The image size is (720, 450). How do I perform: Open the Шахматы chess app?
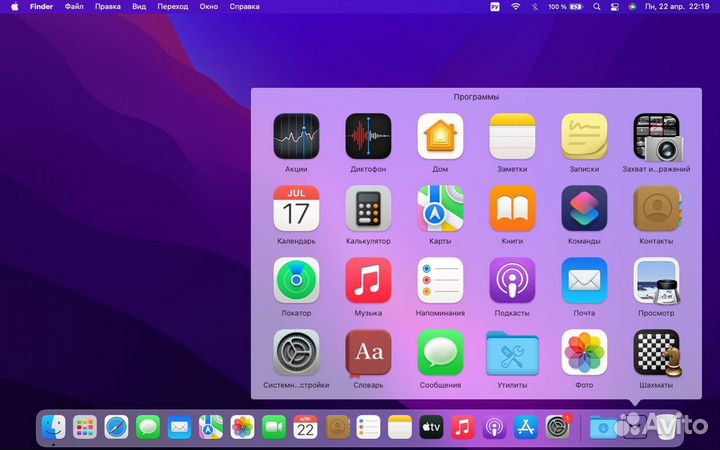[656, 353]
